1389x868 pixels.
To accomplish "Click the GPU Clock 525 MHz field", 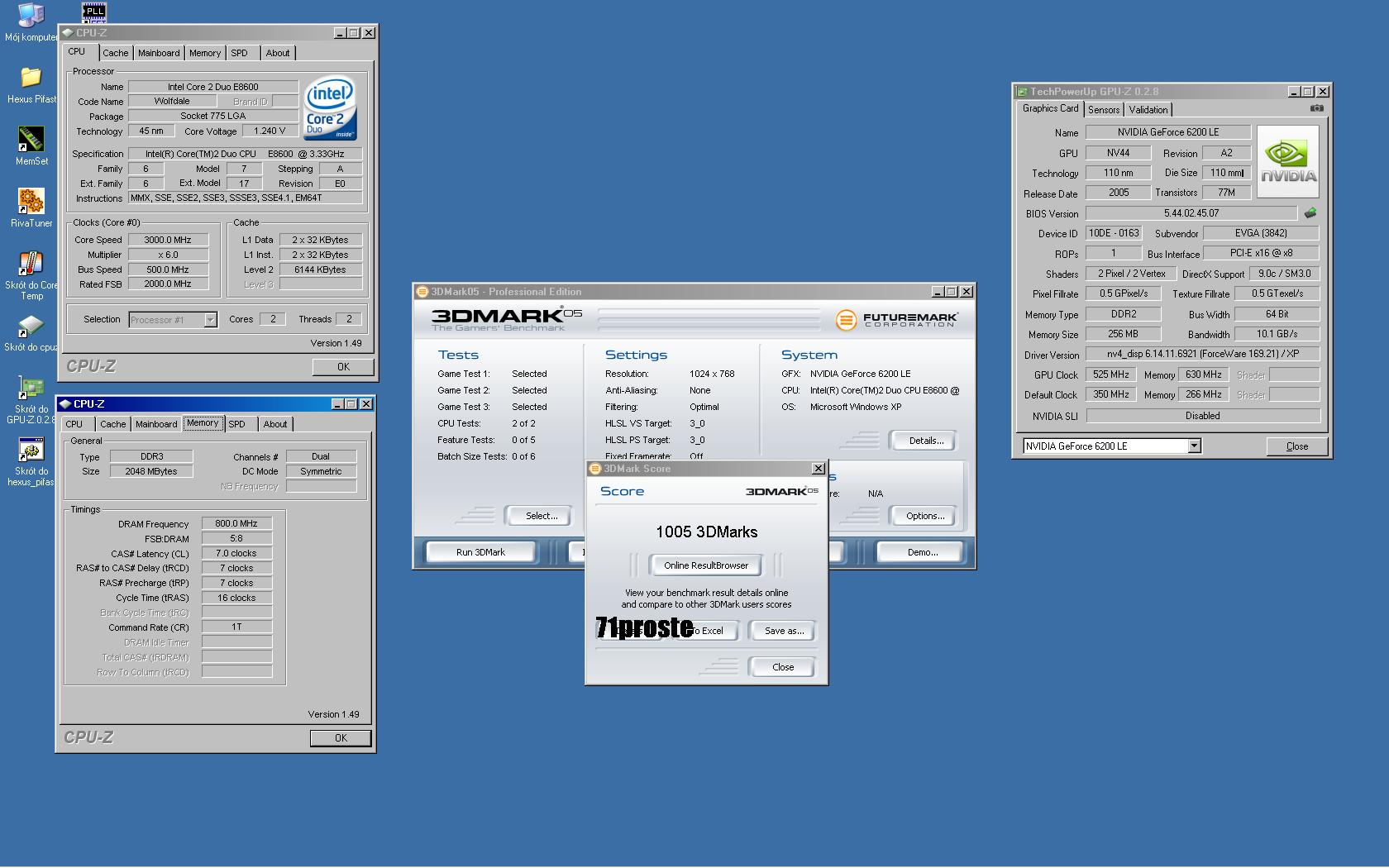I will coord(1112,374).
